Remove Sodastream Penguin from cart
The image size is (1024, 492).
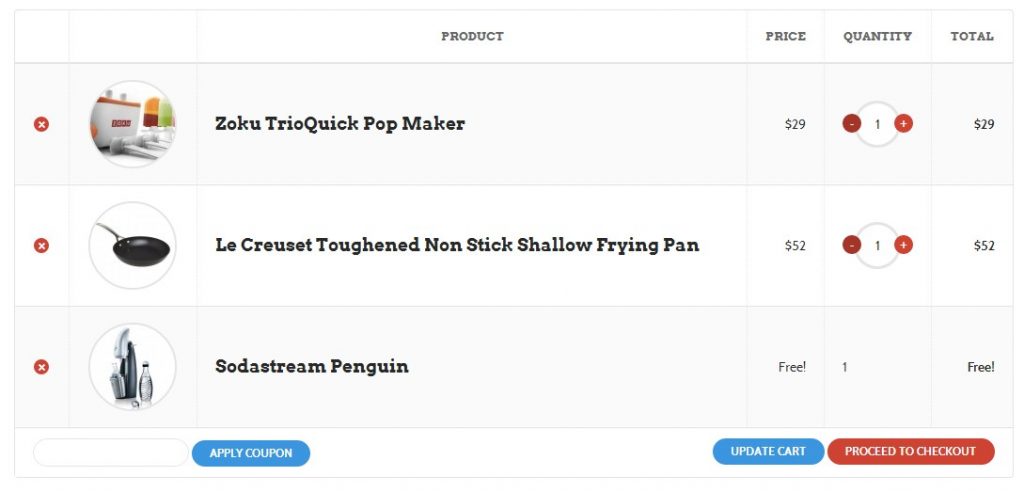click(41, 367)
